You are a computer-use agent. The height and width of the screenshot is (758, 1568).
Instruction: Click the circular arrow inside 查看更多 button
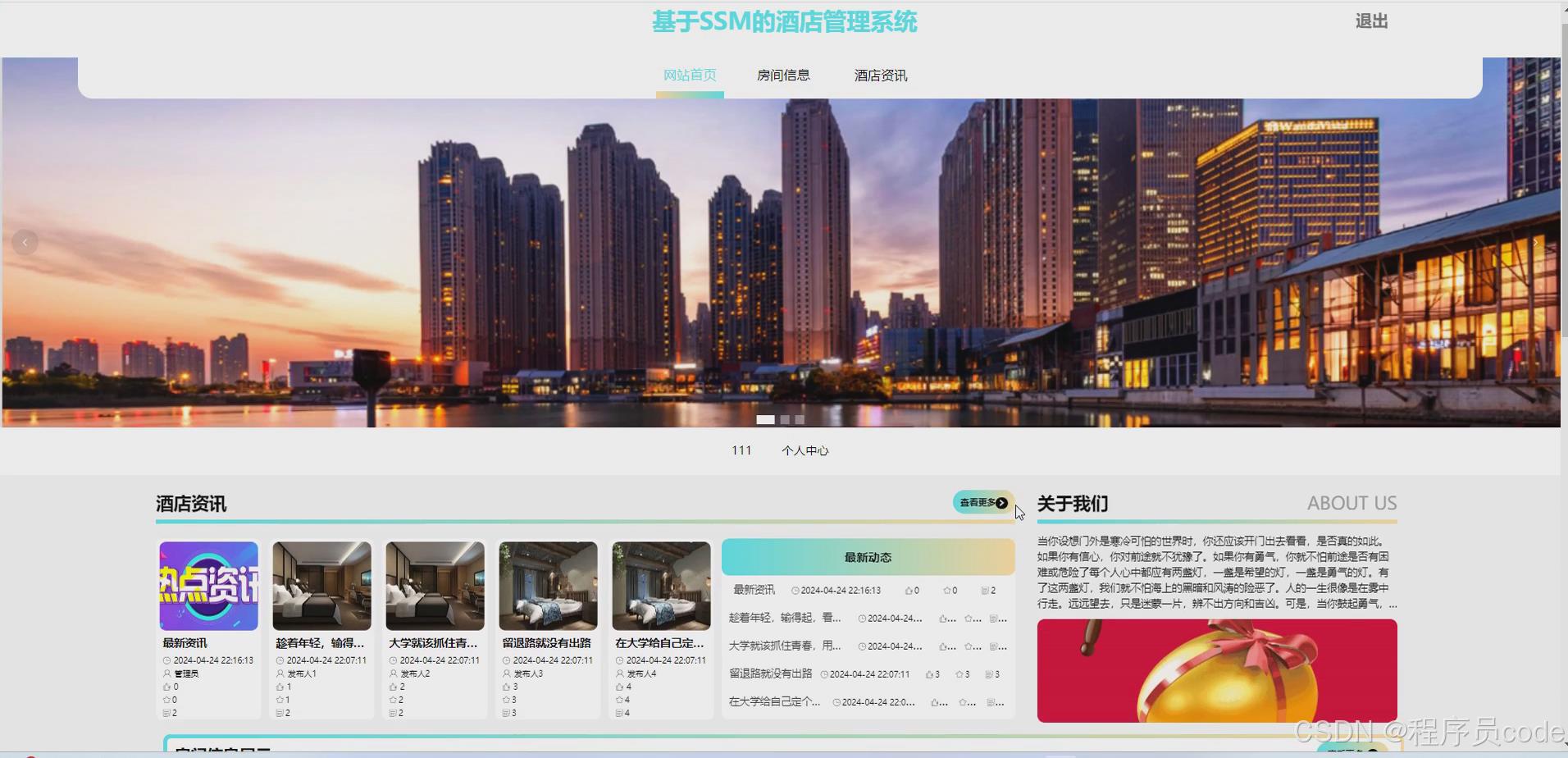tap(1002, 503)
